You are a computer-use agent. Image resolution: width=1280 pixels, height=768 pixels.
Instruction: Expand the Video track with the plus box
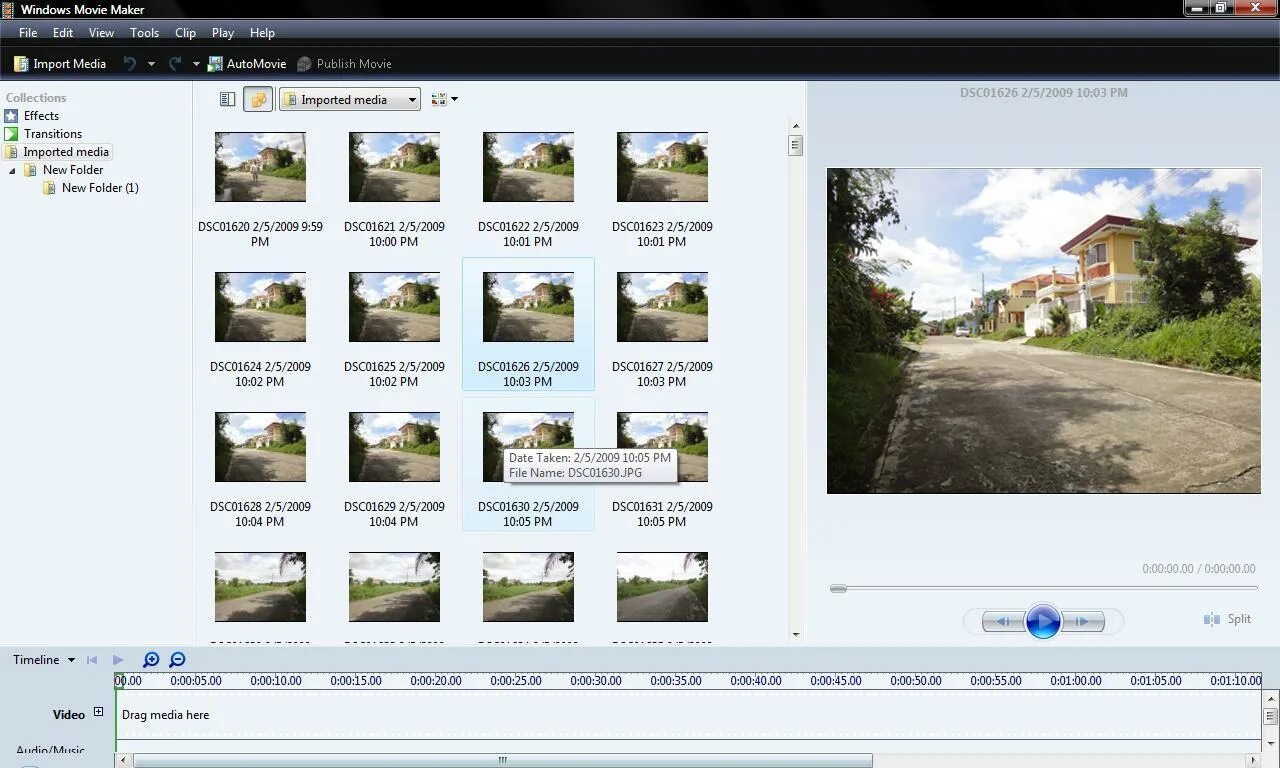coord(97,711)
